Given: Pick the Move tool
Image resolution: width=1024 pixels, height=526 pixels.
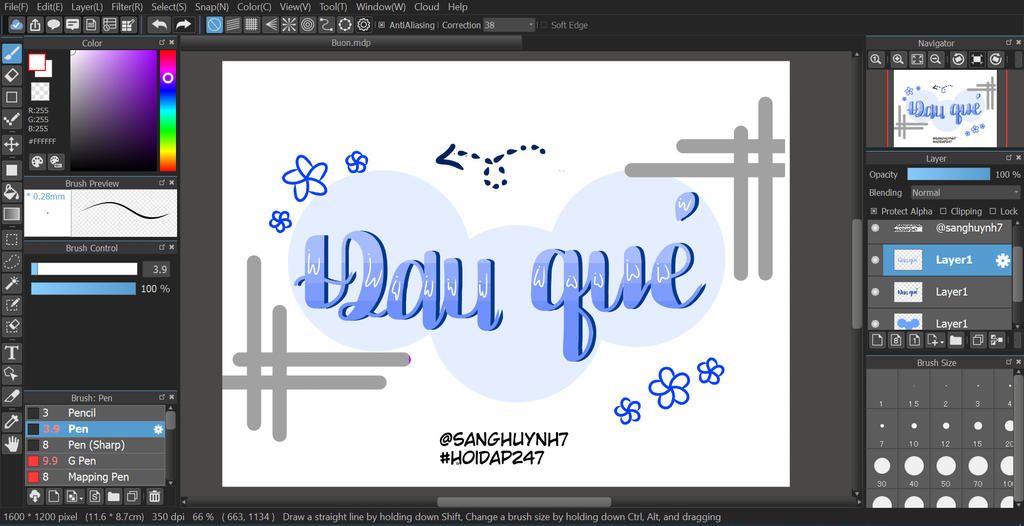Looking at the screenshot, I should tap(12, 144).
